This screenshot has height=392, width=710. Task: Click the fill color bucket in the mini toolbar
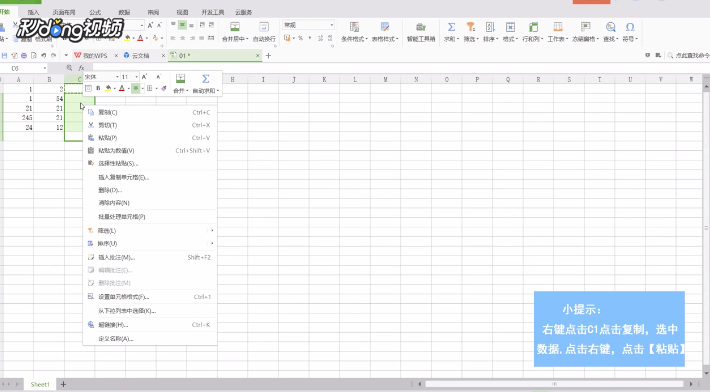click(x=108, y=88)
